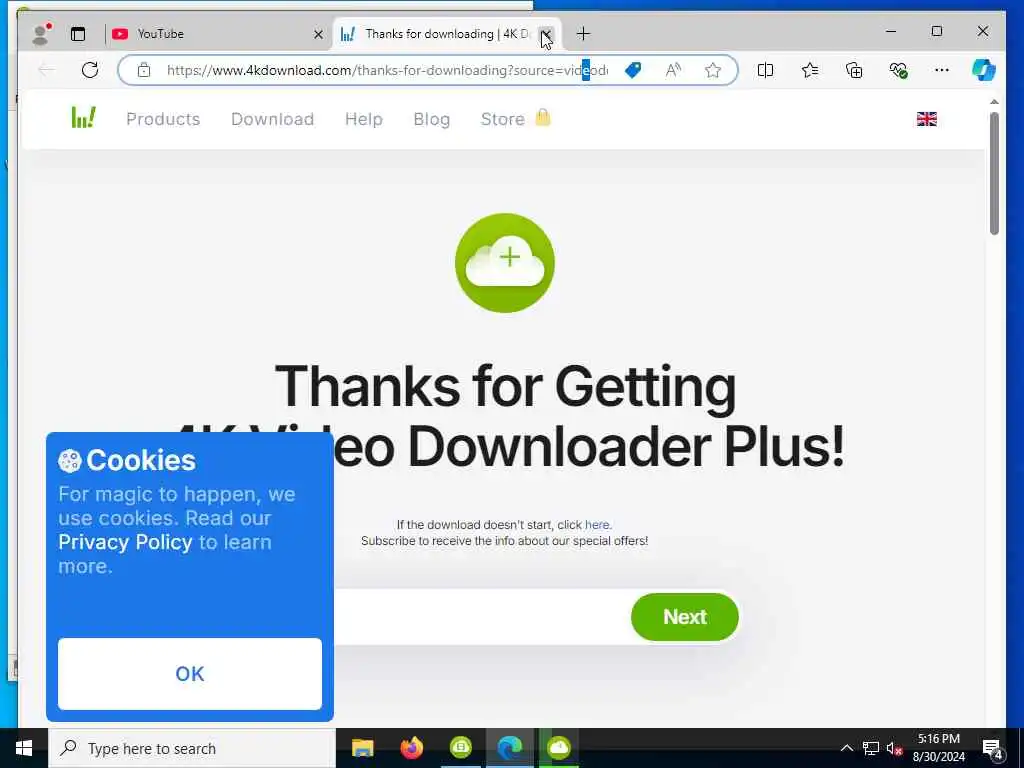Open the Download menu

272,119
